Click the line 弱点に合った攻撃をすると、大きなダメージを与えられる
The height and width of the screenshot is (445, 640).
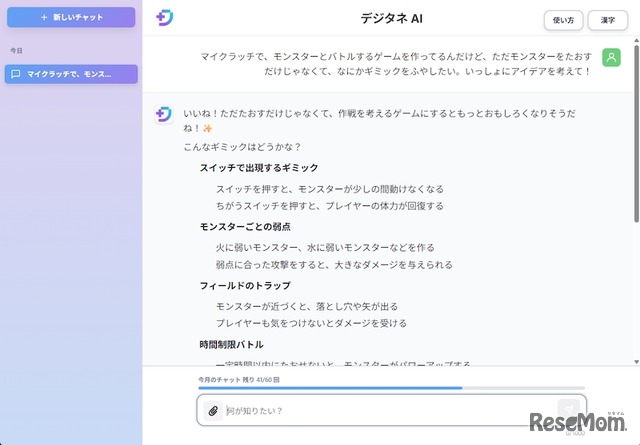334,265
